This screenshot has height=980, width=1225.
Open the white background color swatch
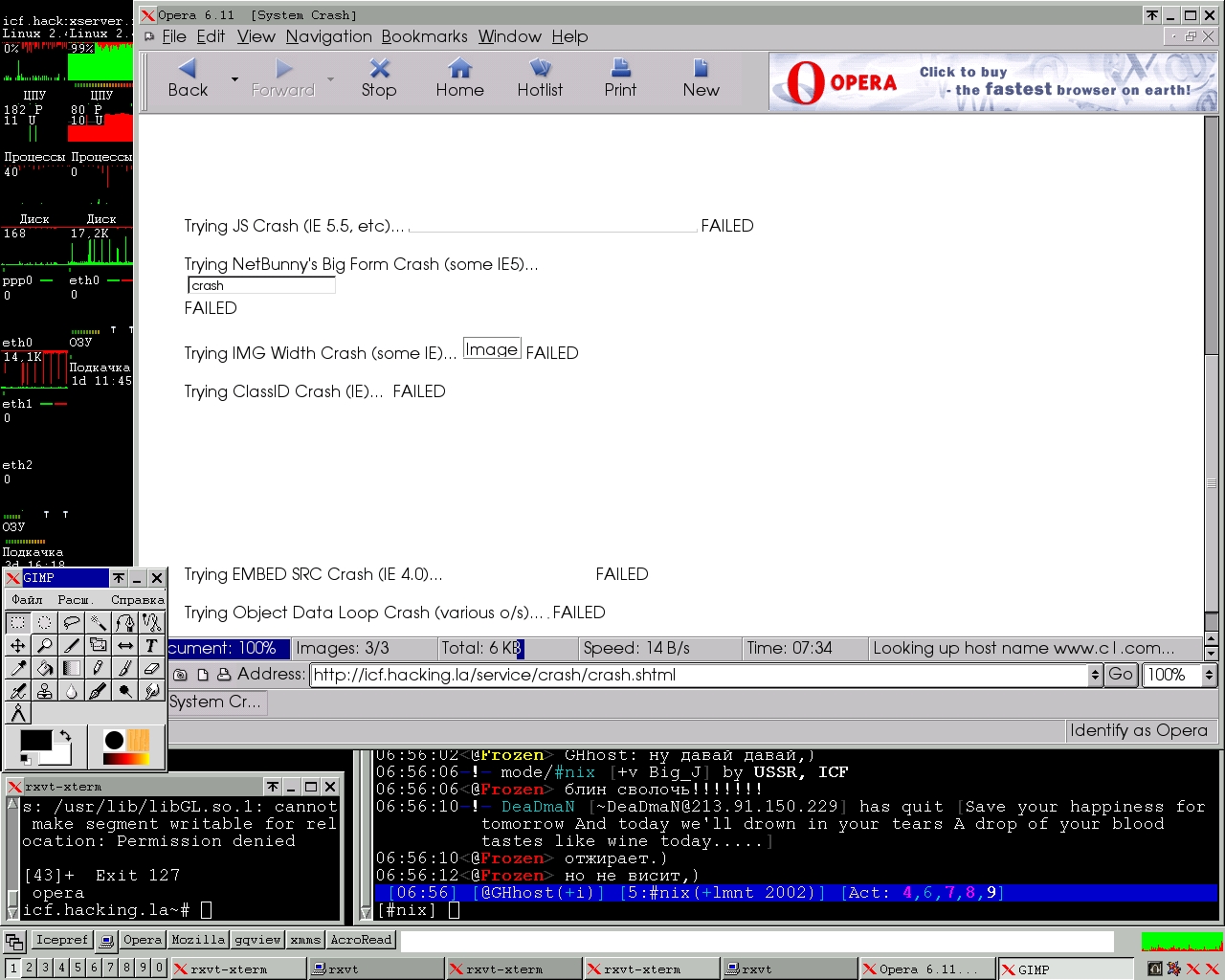click(x=61, y=755)
